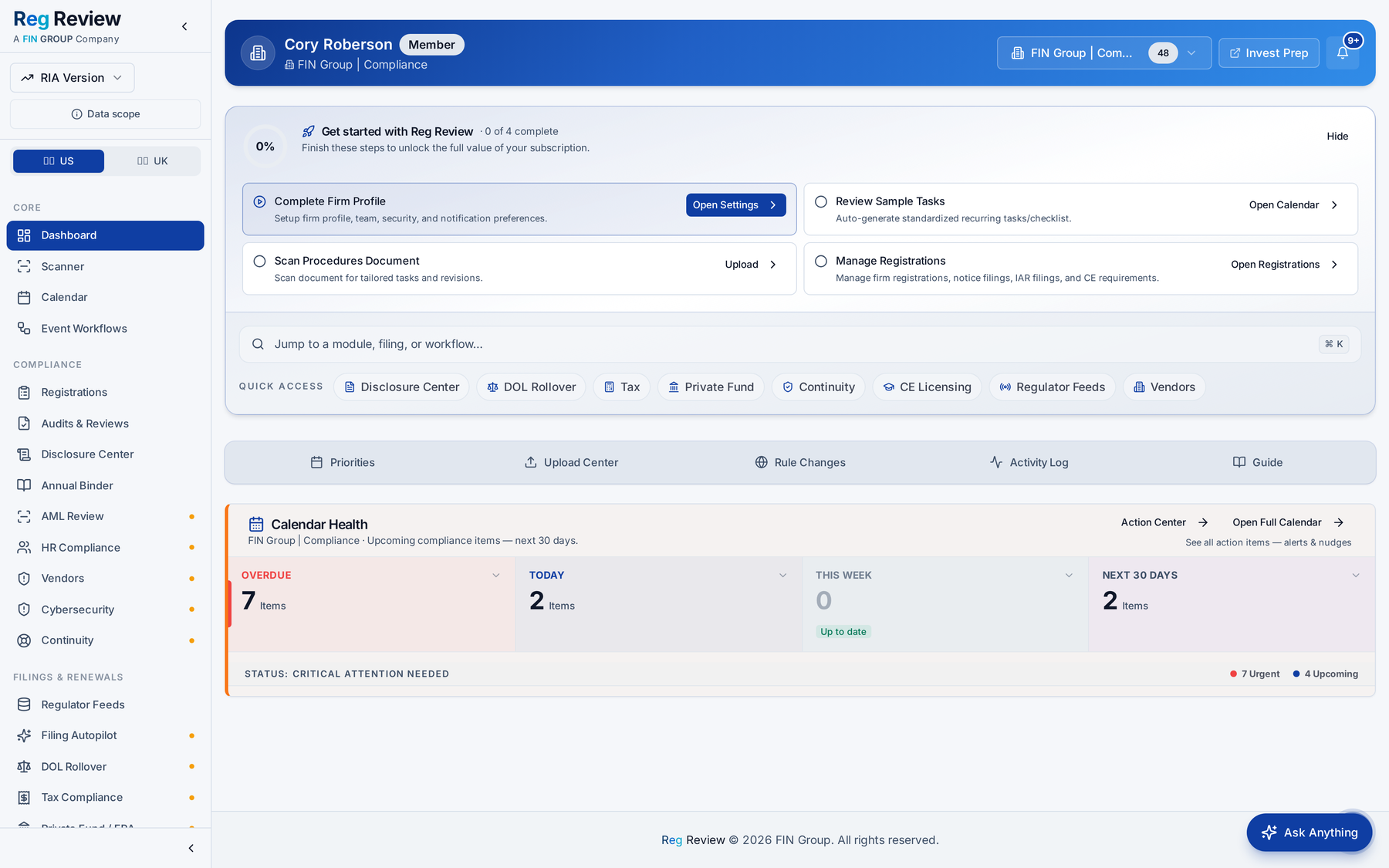The height and width of the screenshot is (868, 1389).
Task: Hide the Get started panel
Action: (1337, 137)
